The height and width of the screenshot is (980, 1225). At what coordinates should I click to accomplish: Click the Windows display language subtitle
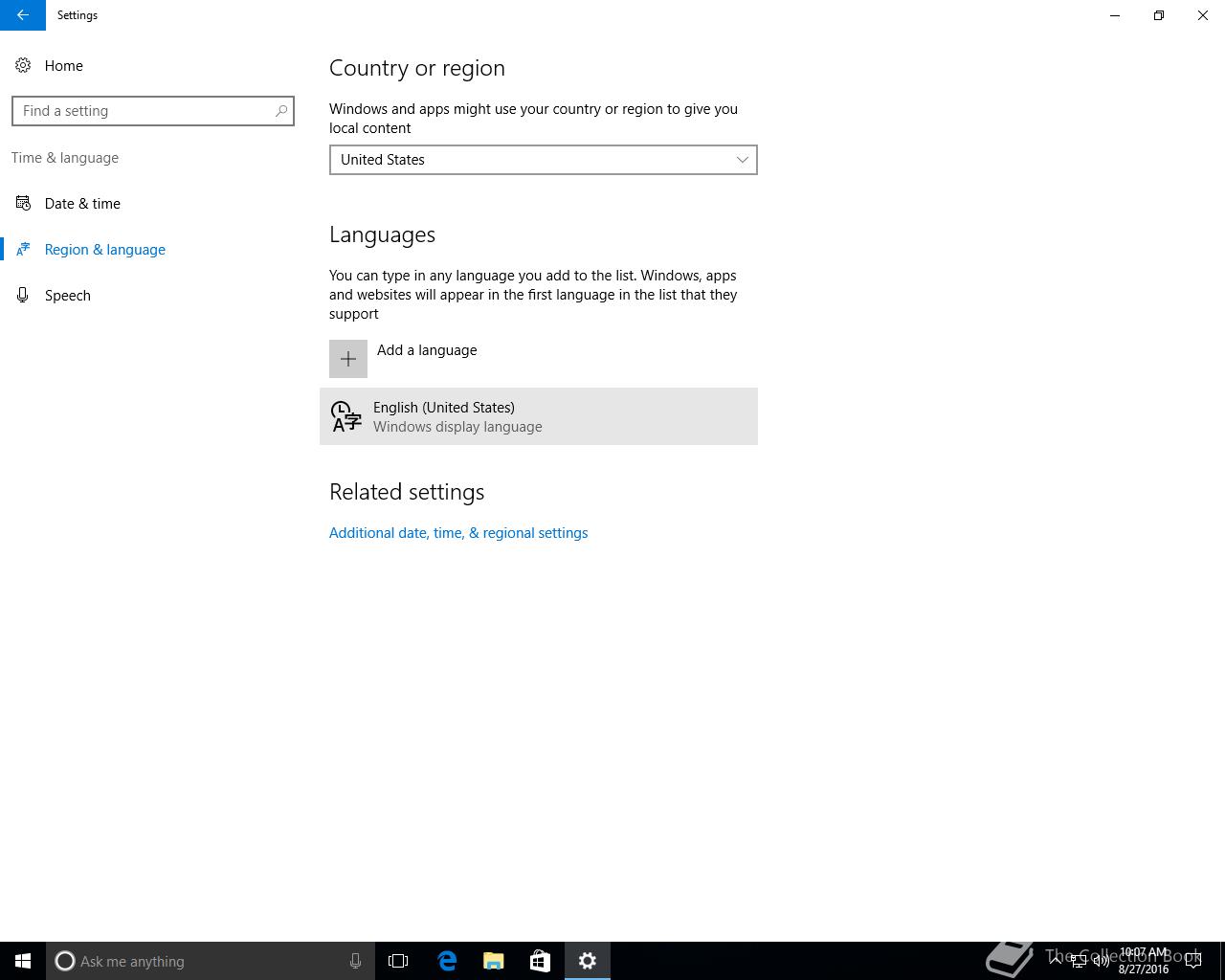(x=457, y=427)
